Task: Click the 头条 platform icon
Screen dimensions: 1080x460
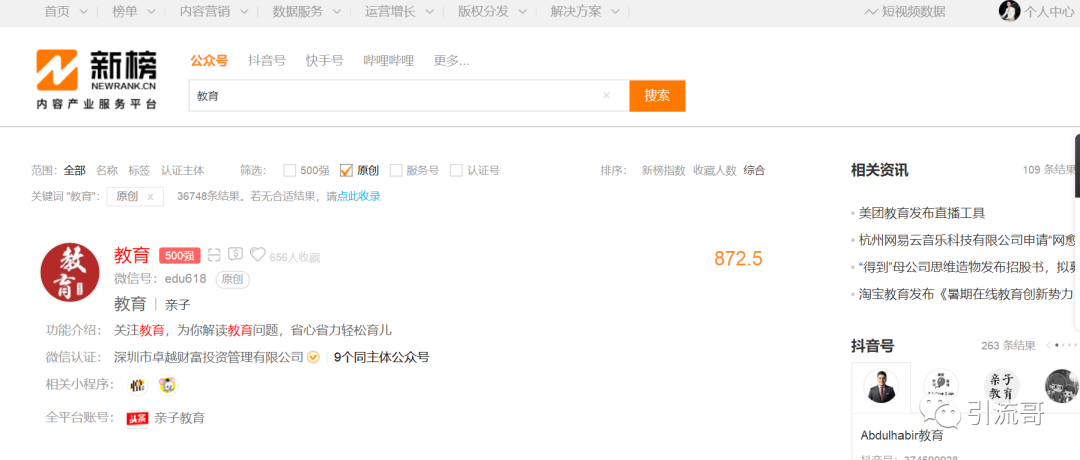Action: 138,418
